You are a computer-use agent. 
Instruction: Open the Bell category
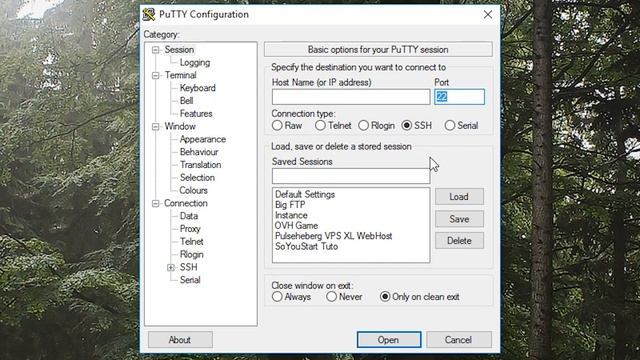point(187,101)
